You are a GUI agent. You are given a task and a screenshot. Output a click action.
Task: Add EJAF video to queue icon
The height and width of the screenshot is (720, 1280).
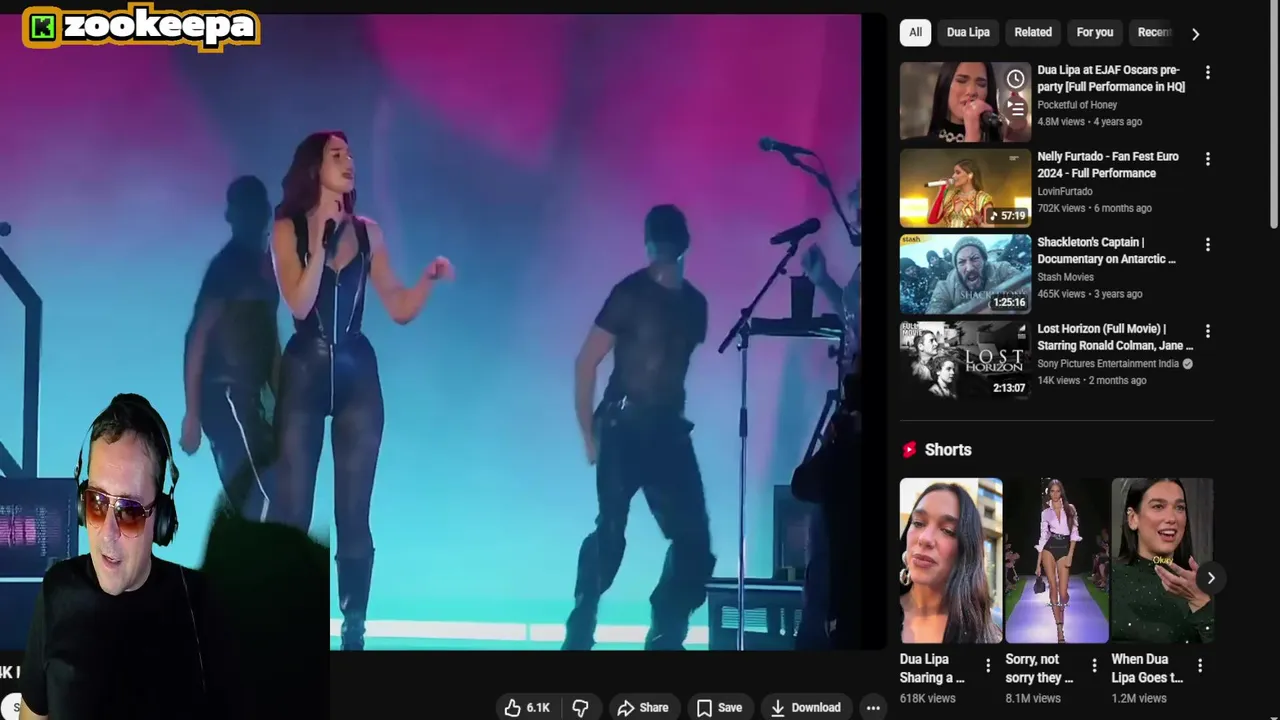pos(1015,108)
